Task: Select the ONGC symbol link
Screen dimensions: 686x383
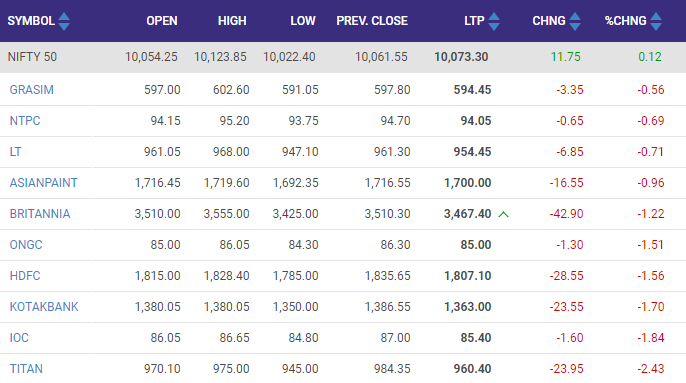Action: pos(26,245)
